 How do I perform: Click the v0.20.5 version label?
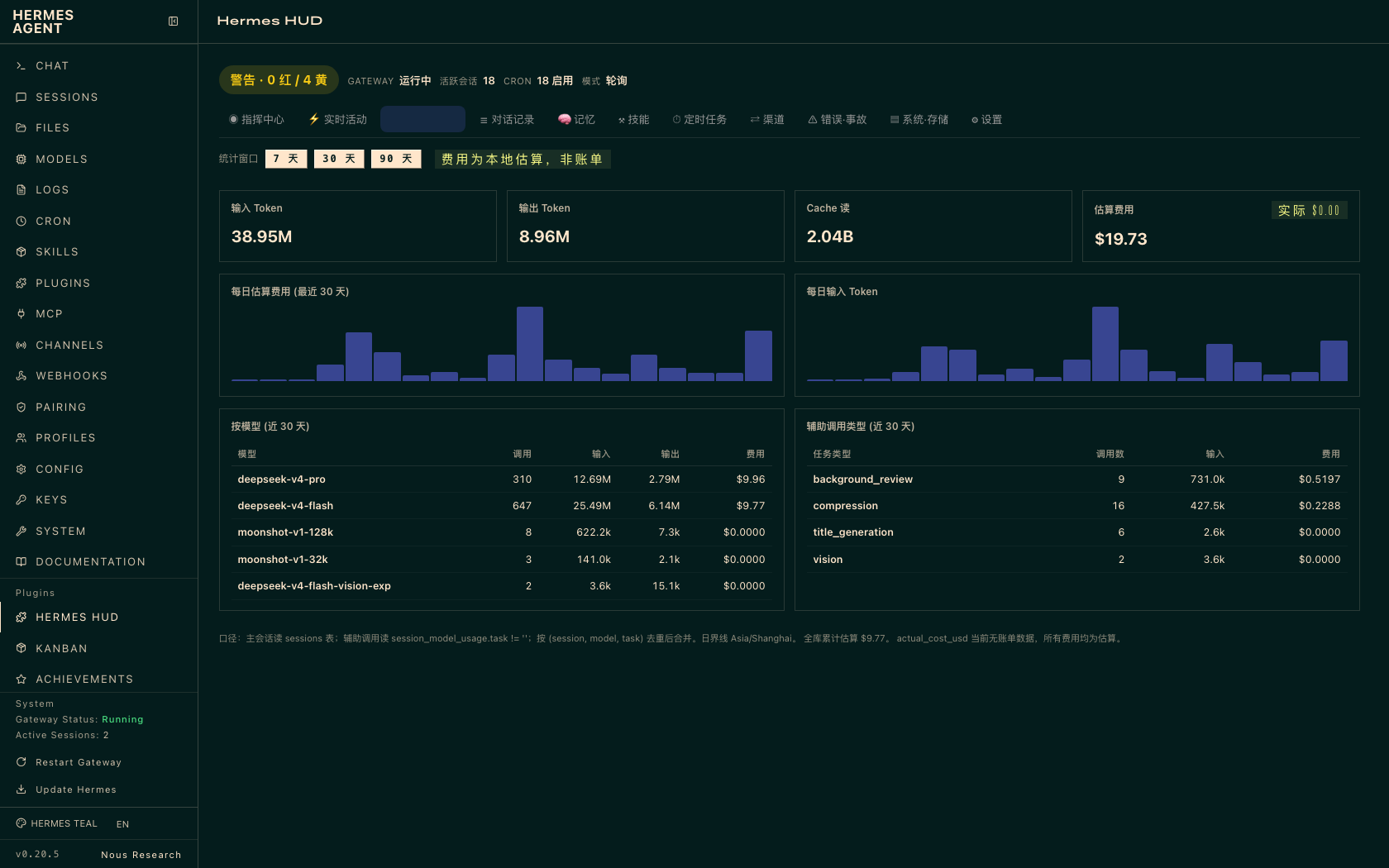[37, 854]
